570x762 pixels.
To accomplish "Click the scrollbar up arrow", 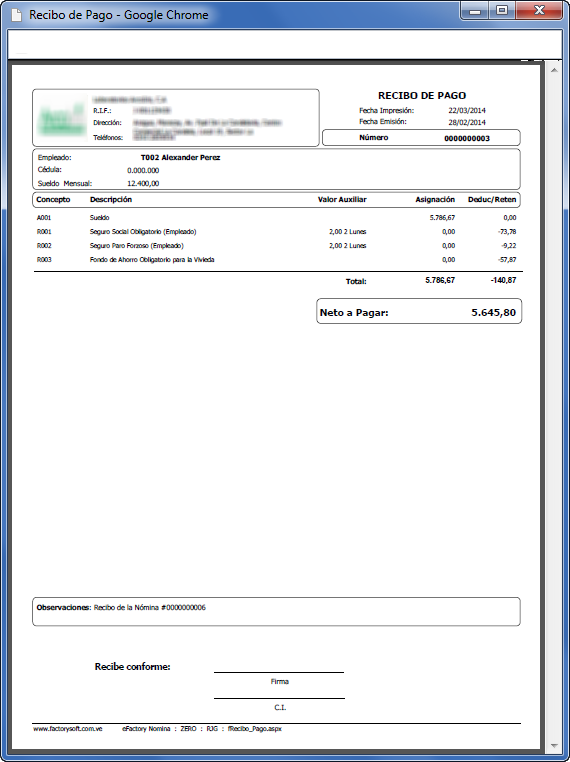I will pyautogui.click(x=553, y=71).
